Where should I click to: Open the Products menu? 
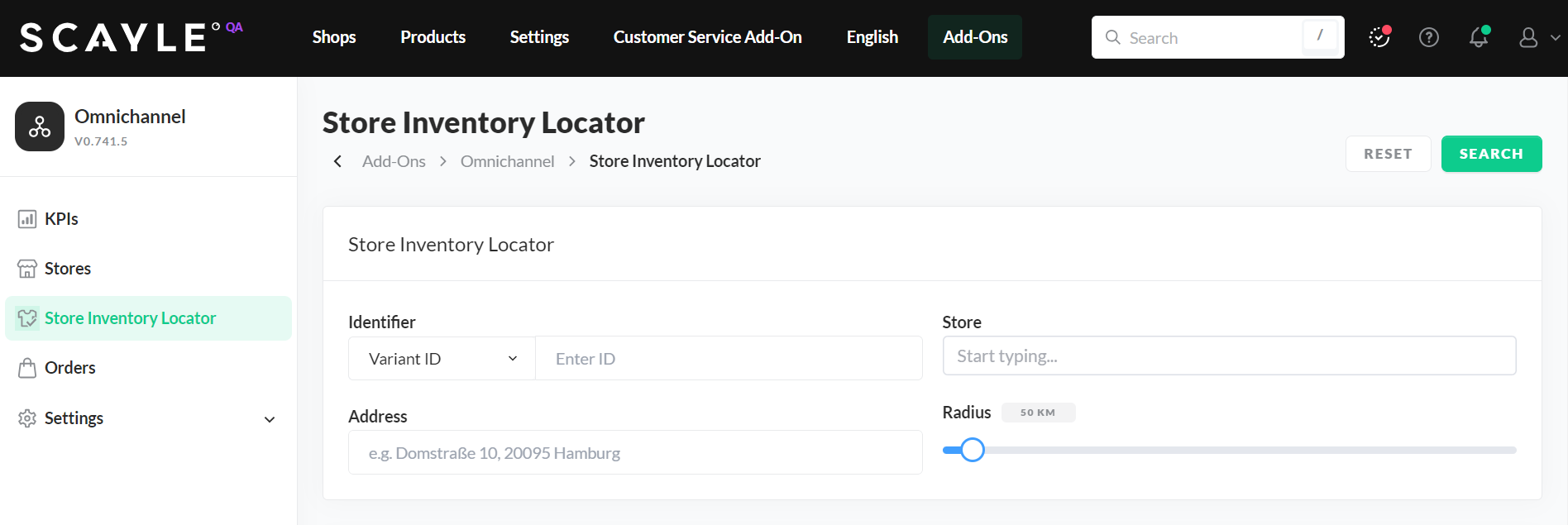coord(433,37)
